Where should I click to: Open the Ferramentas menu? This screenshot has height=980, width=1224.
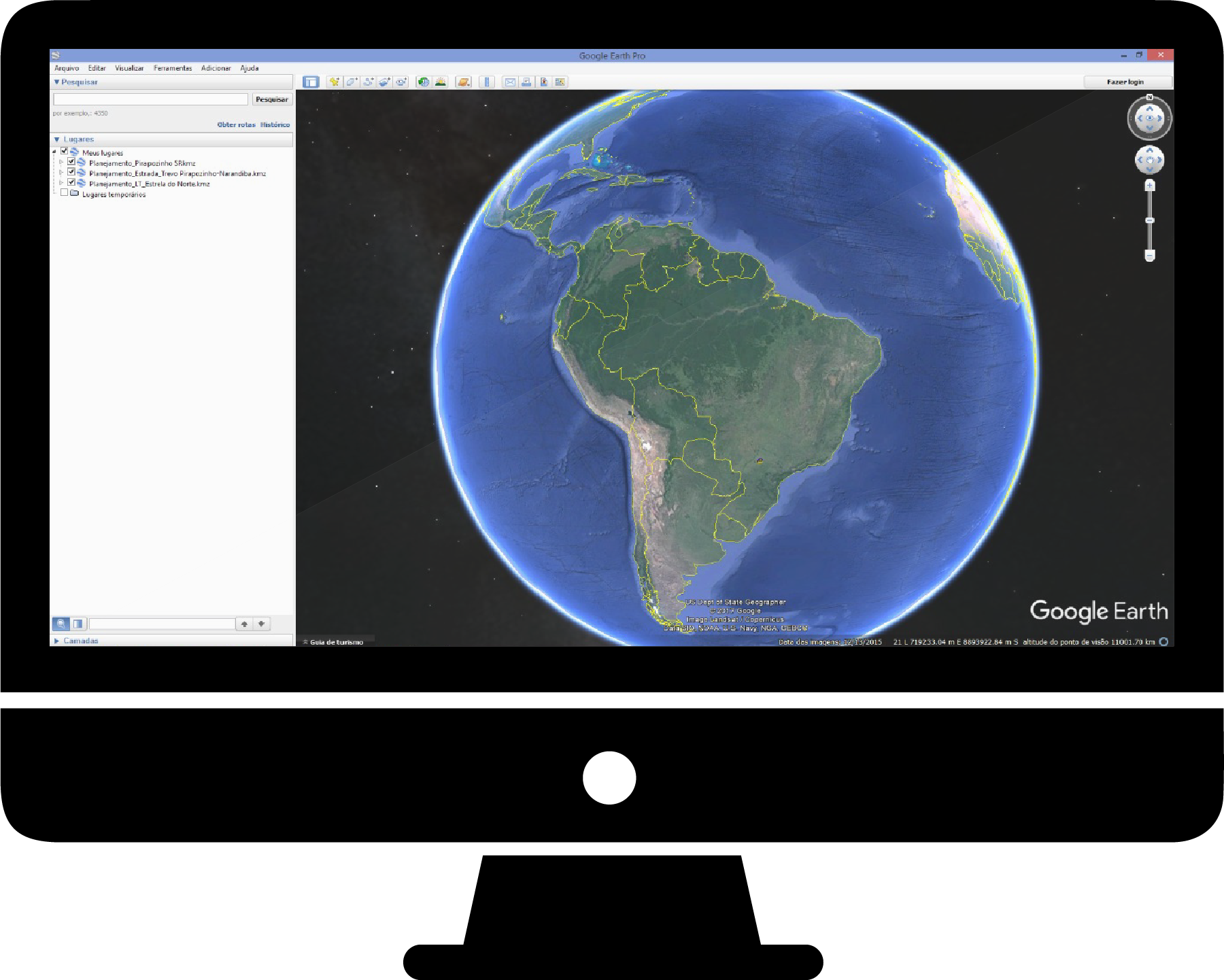173,68
